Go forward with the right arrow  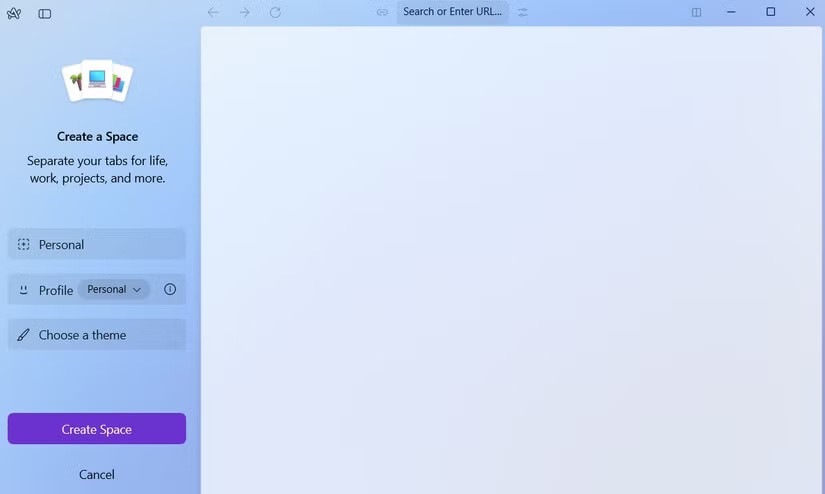coord(244,12)
